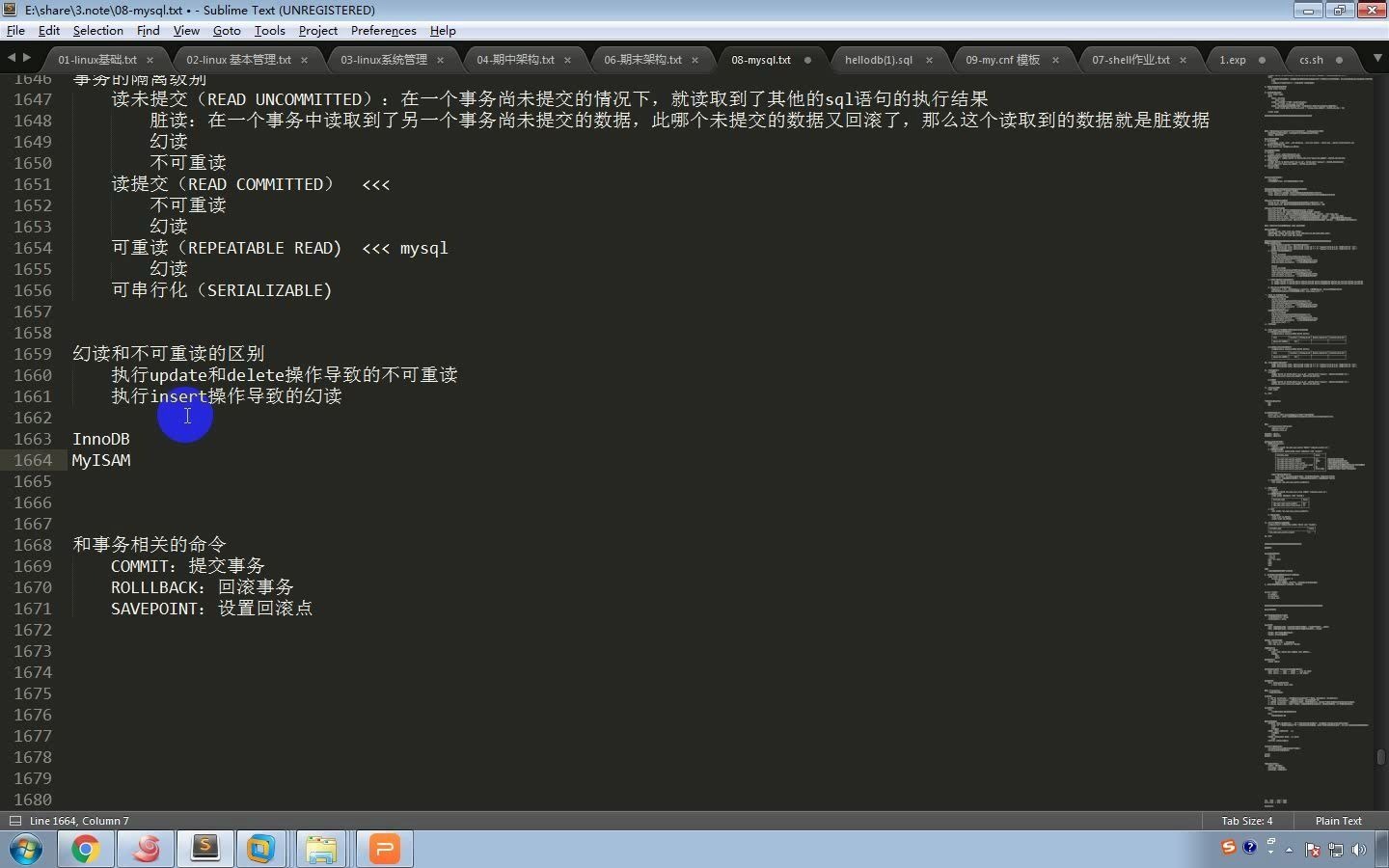Open the Project menu
This screenshot has height=868, width=1389.
pyautogui.click(x=318, y=31)
